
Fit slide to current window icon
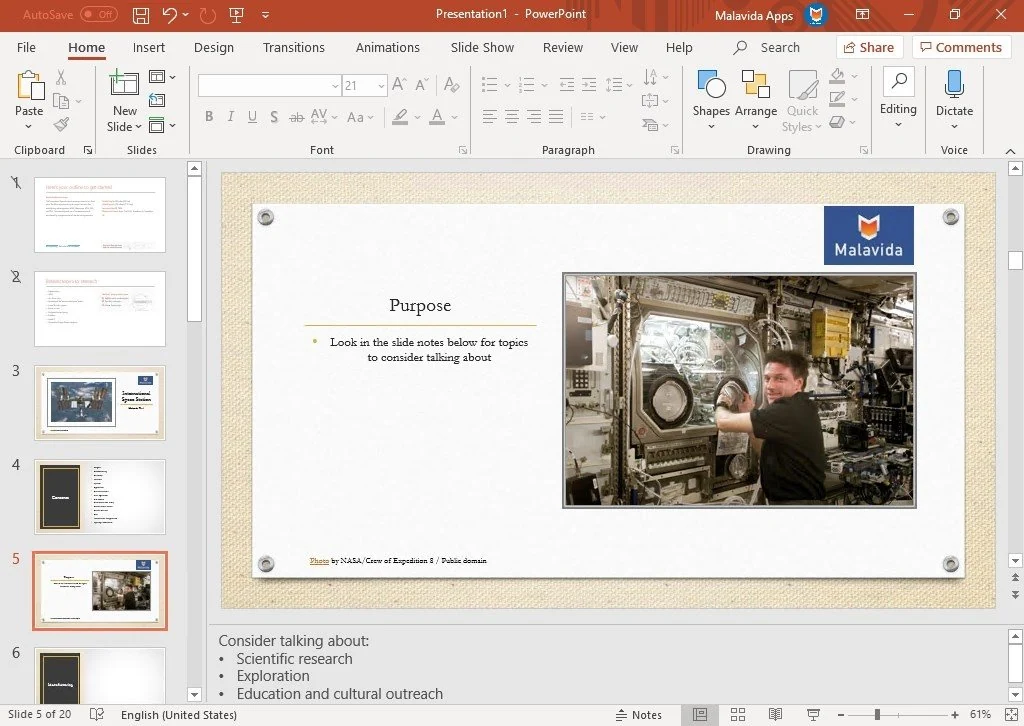[x=1011, y=715]
